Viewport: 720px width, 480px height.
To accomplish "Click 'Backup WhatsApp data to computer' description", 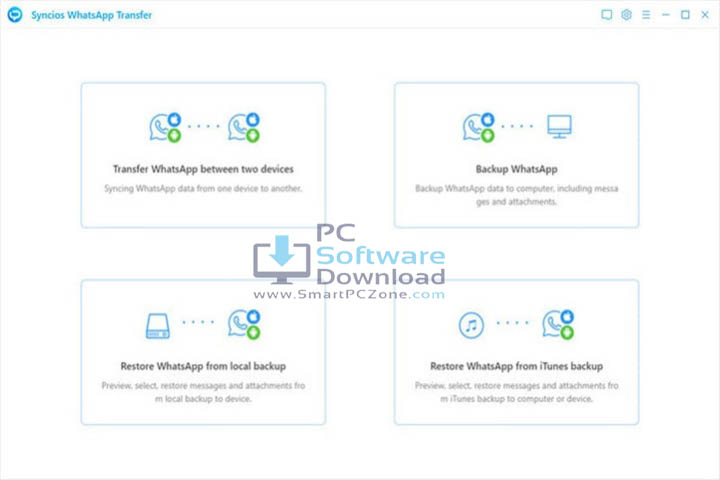I will [x=517, y=195].
